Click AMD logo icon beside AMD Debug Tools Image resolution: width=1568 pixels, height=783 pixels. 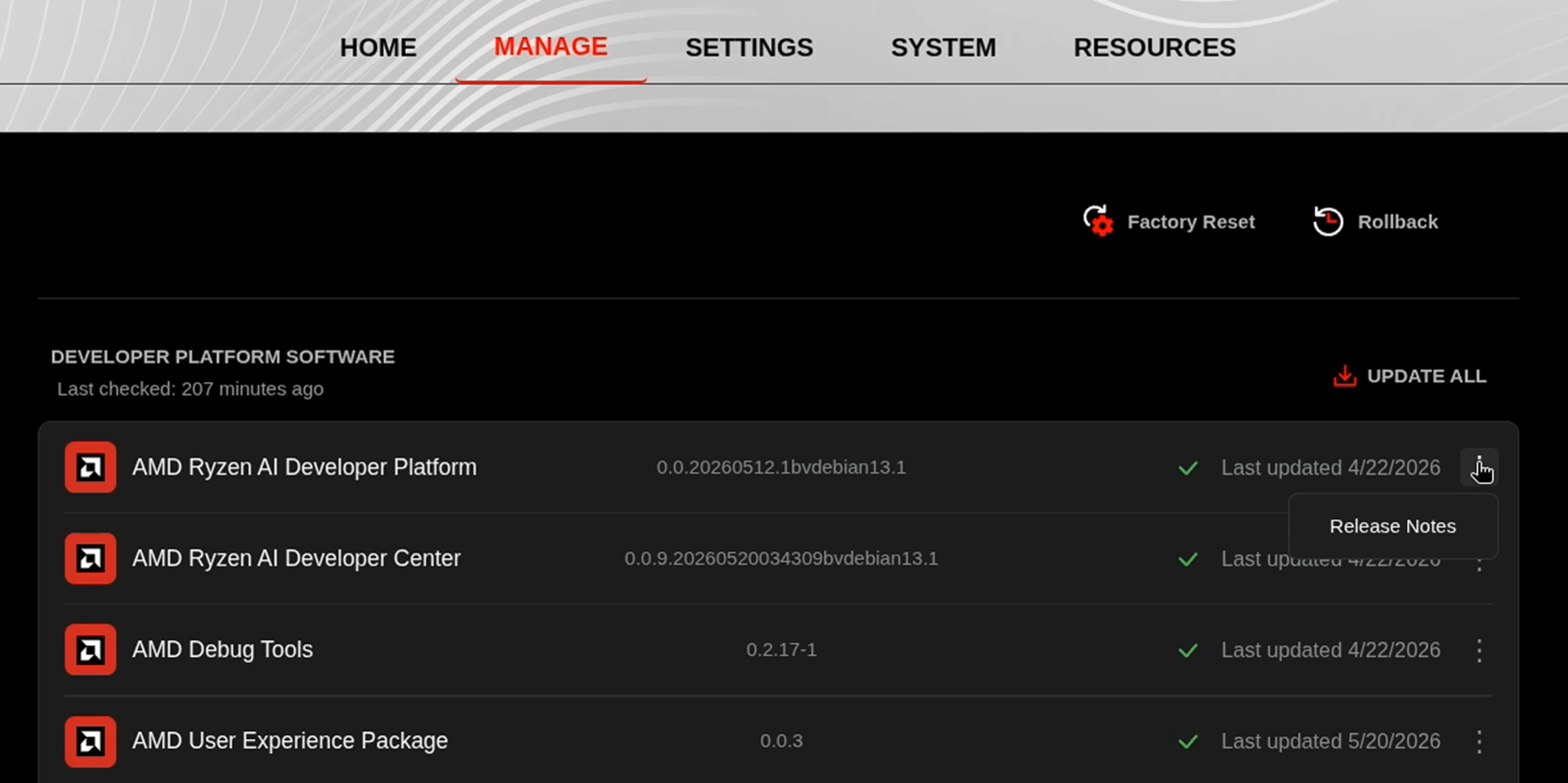coord(90,649)
